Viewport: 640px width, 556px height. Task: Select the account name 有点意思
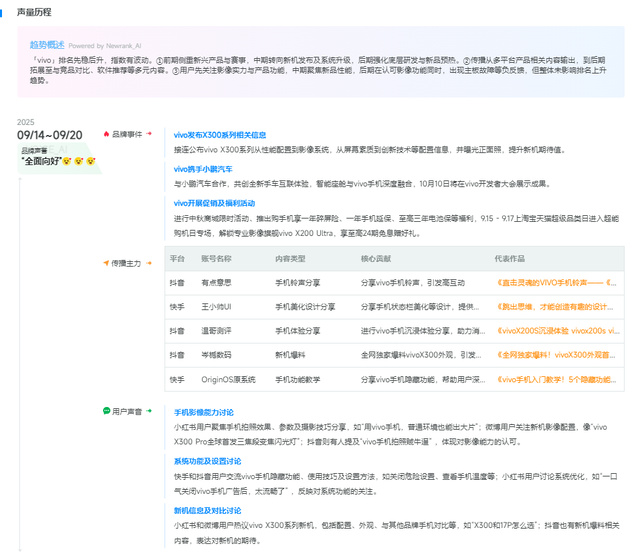coord(216,282)
